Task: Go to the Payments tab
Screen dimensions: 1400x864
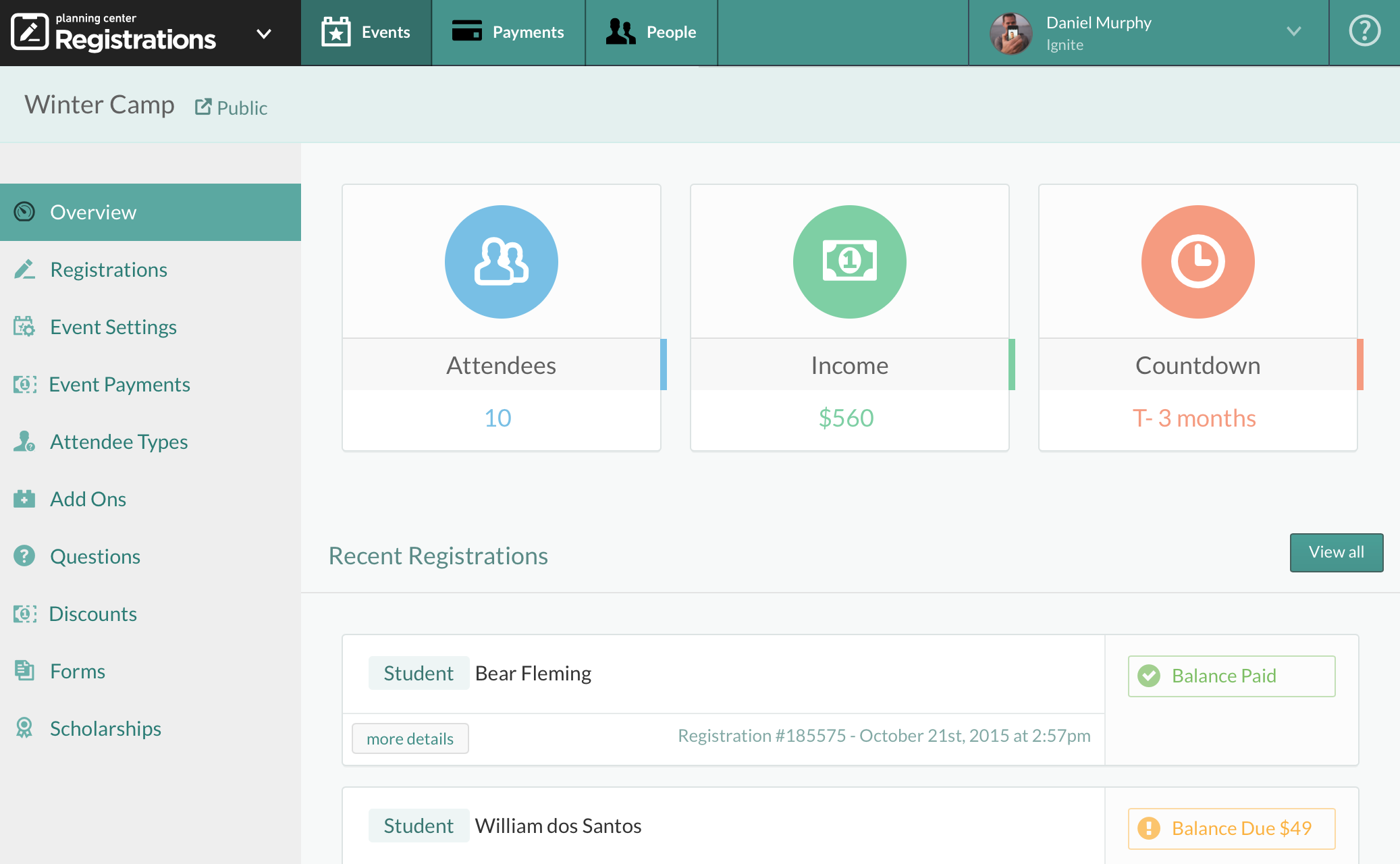Action: 508,32
